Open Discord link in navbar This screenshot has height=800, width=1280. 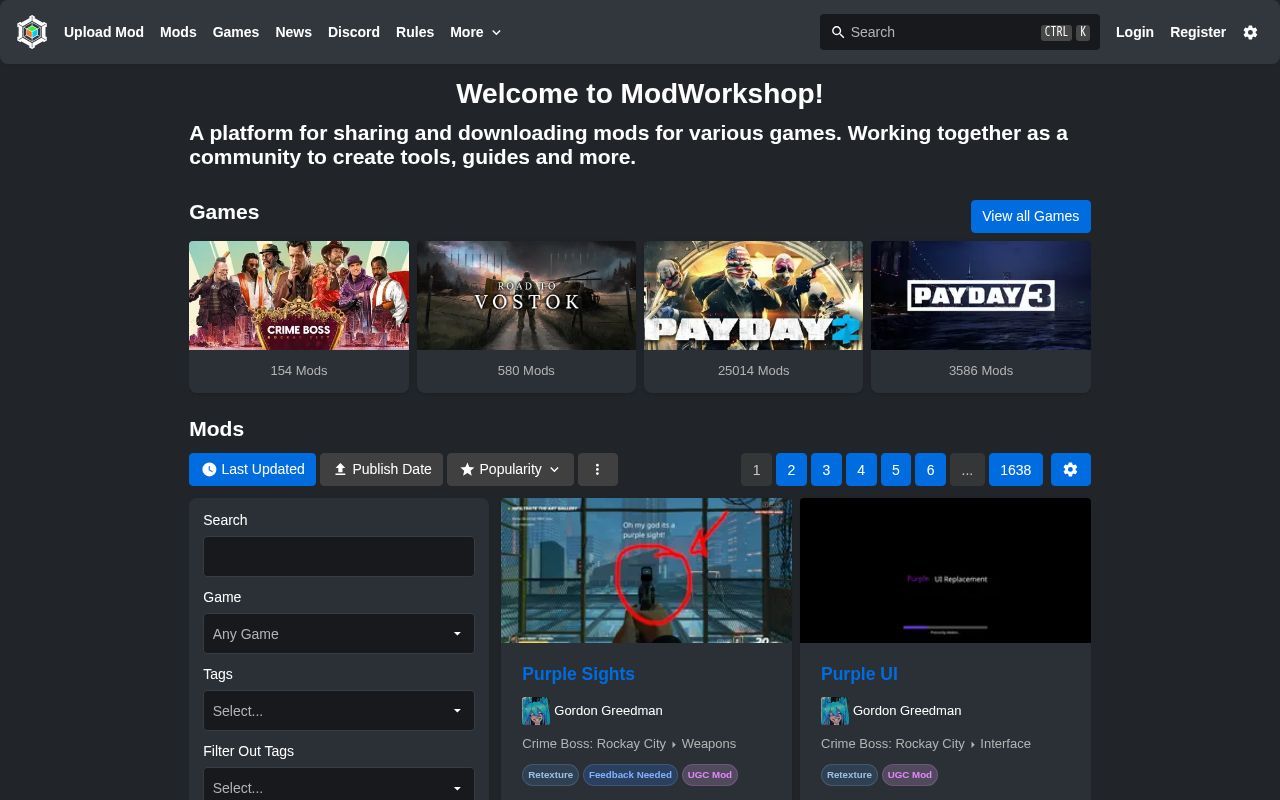click(x=354, y=32)
